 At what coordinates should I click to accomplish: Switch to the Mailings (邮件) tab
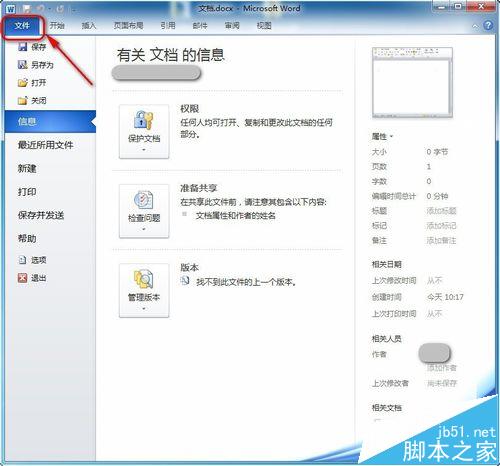click(x=200, y=25)
